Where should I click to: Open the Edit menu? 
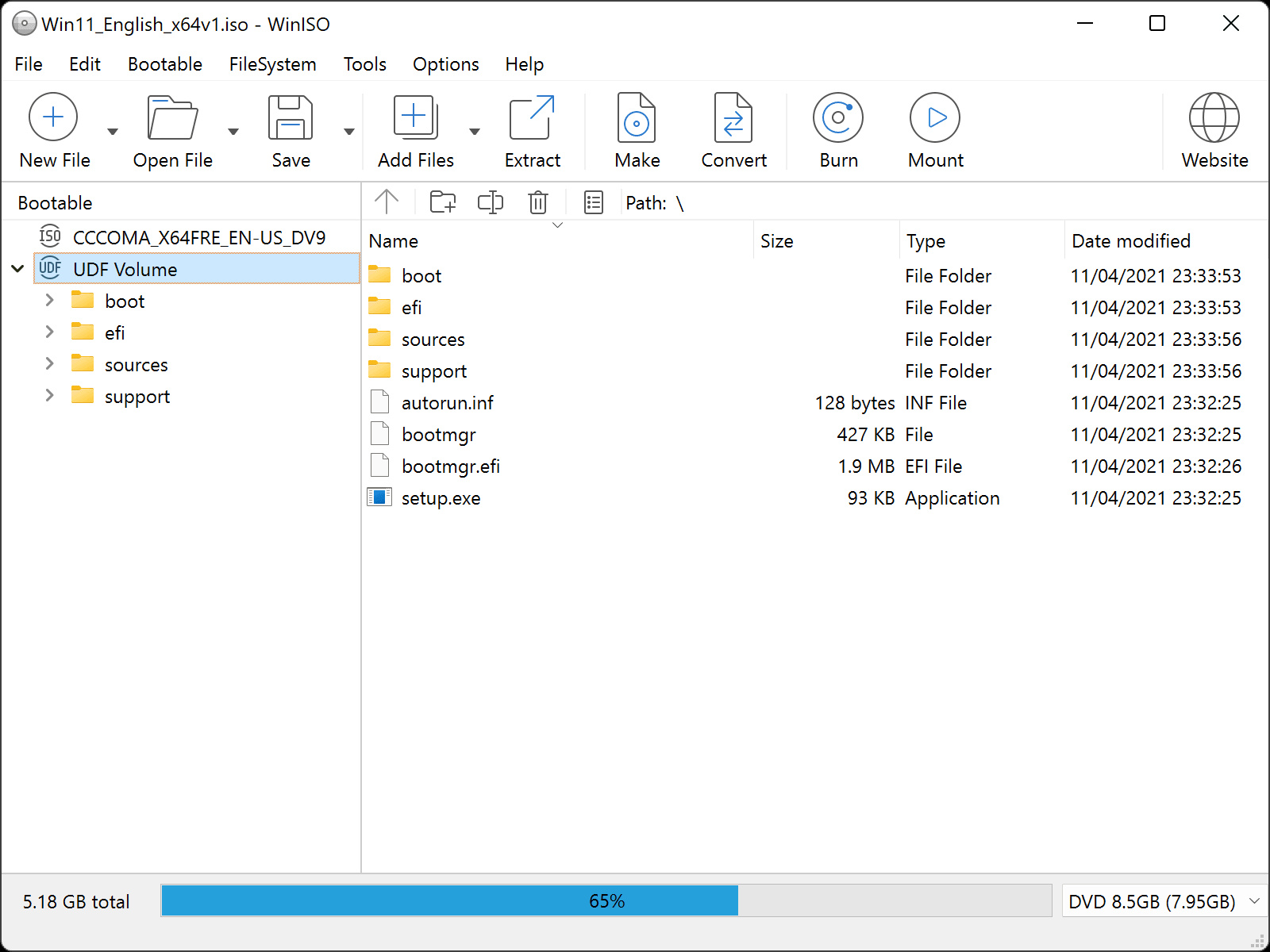point(85,64)
